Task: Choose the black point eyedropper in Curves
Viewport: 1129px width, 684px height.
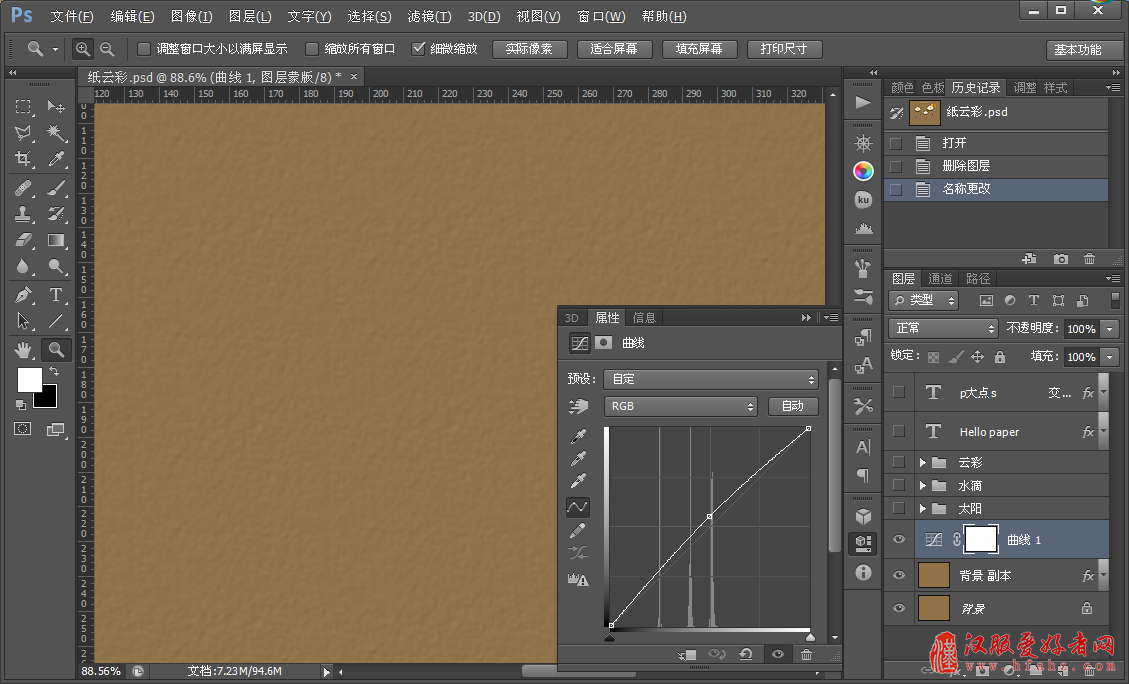Action: click(x=578, y=436)
